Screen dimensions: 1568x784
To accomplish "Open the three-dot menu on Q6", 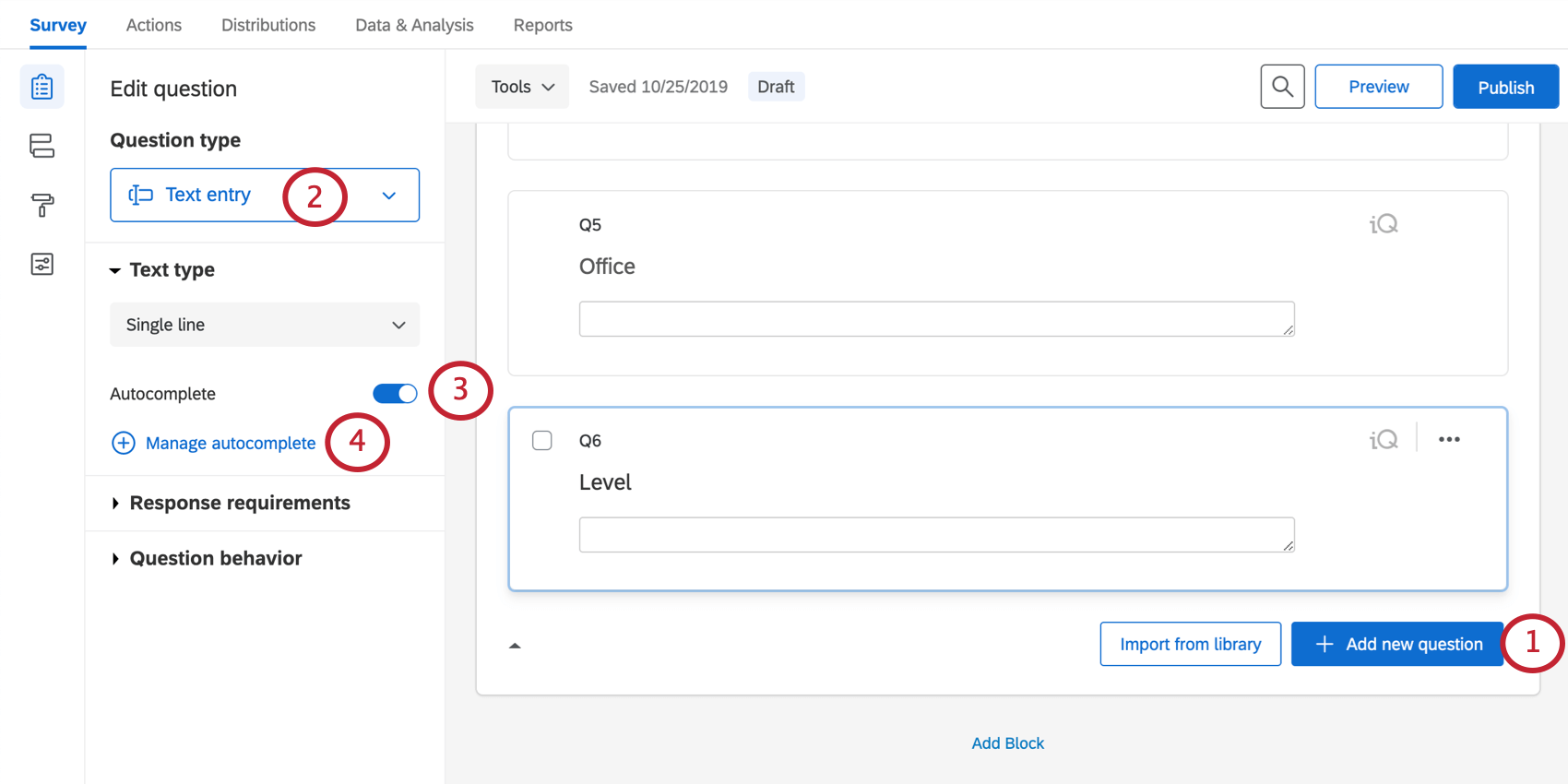I will point(1449,440).
